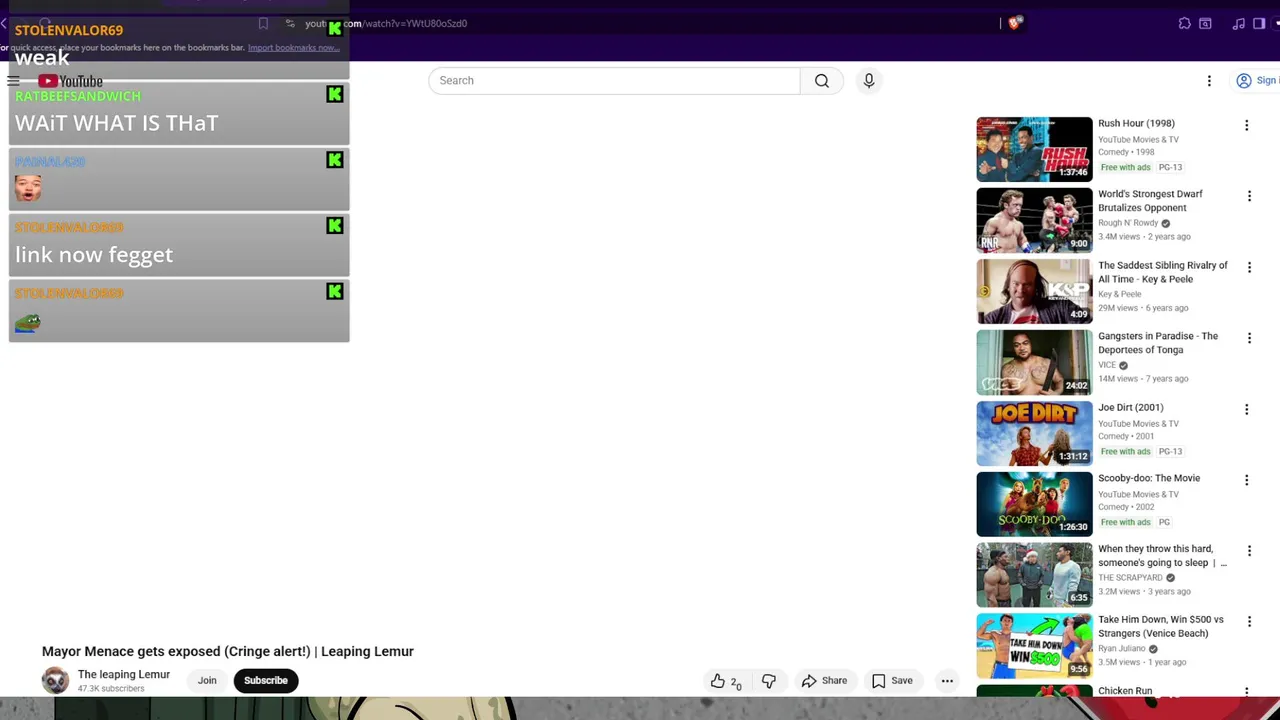Open YouTube settings three-dot menu in header
The image size is (1280, 720).
click(x=1209, y=81)
